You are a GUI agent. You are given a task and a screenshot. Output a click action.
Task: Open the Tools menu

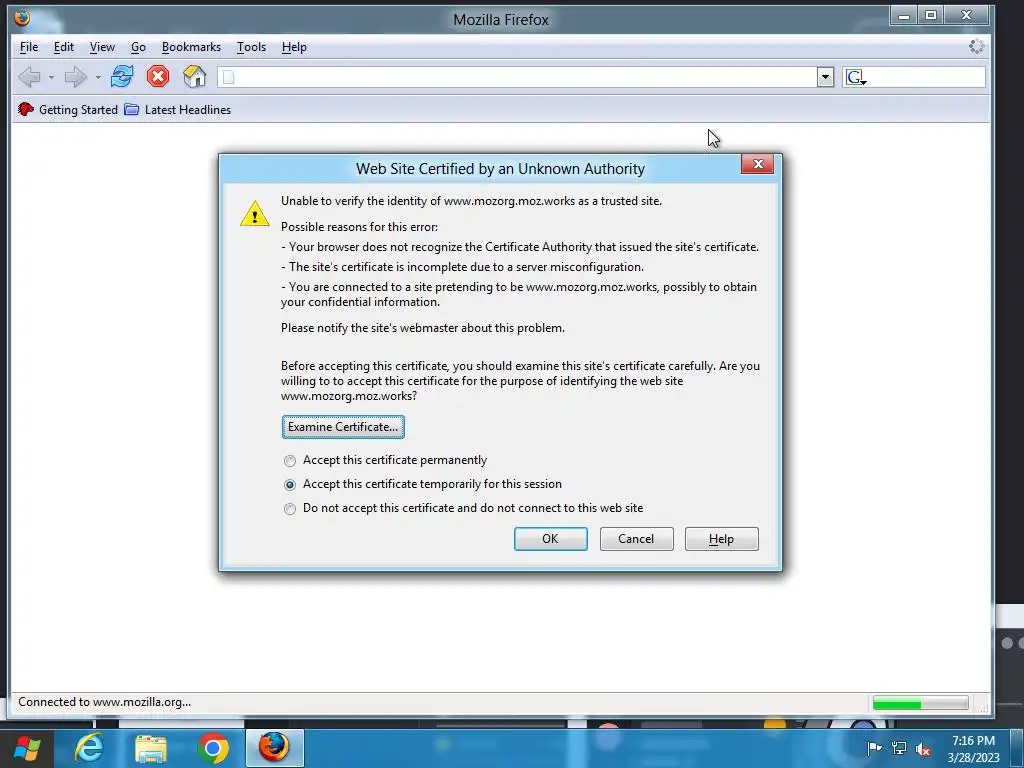(x=251, y=47)
